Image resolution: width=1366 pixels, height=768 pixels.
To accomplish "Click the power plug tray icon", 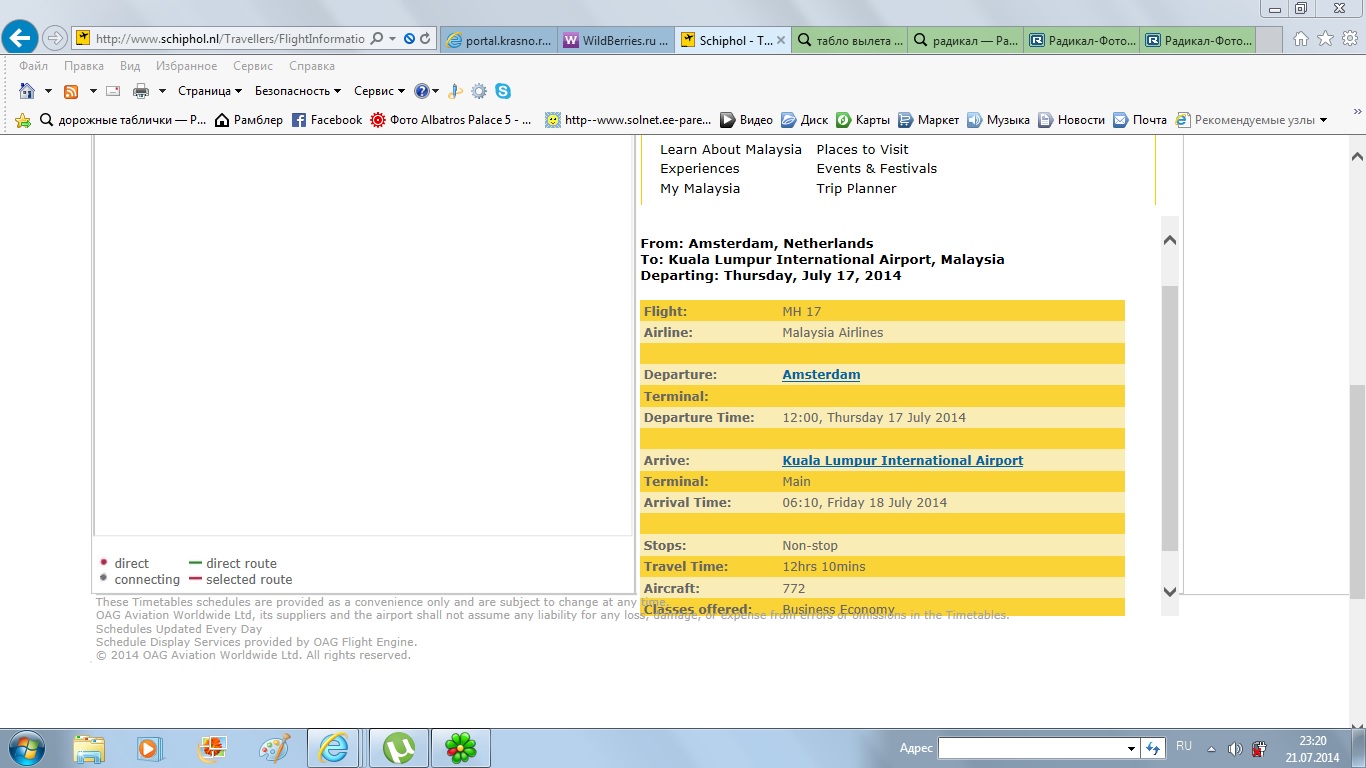I will click(1259, 748).
